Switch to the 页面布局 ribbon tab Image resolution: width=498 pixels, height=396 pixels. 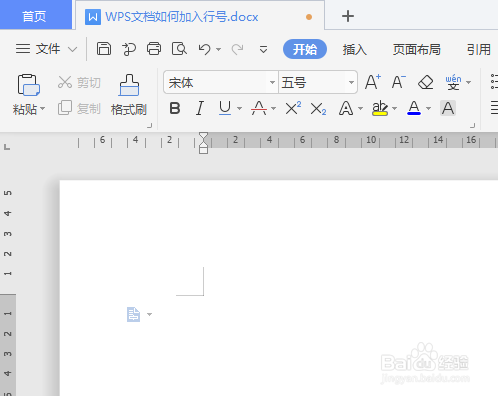click(x=417, y=49)
